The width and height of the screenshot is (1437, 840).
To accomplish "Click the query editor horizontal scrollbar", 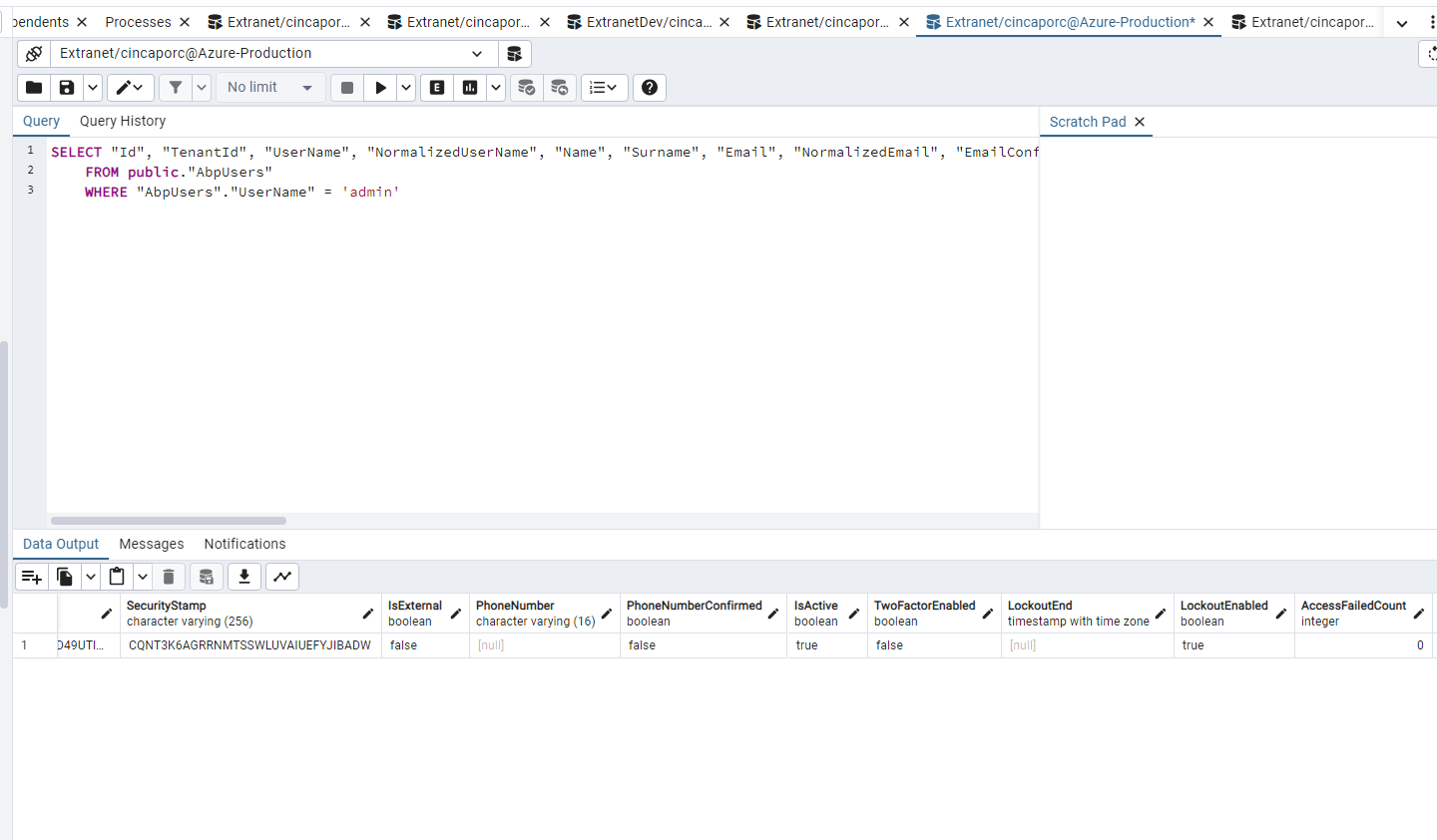I will pos(169,521).
